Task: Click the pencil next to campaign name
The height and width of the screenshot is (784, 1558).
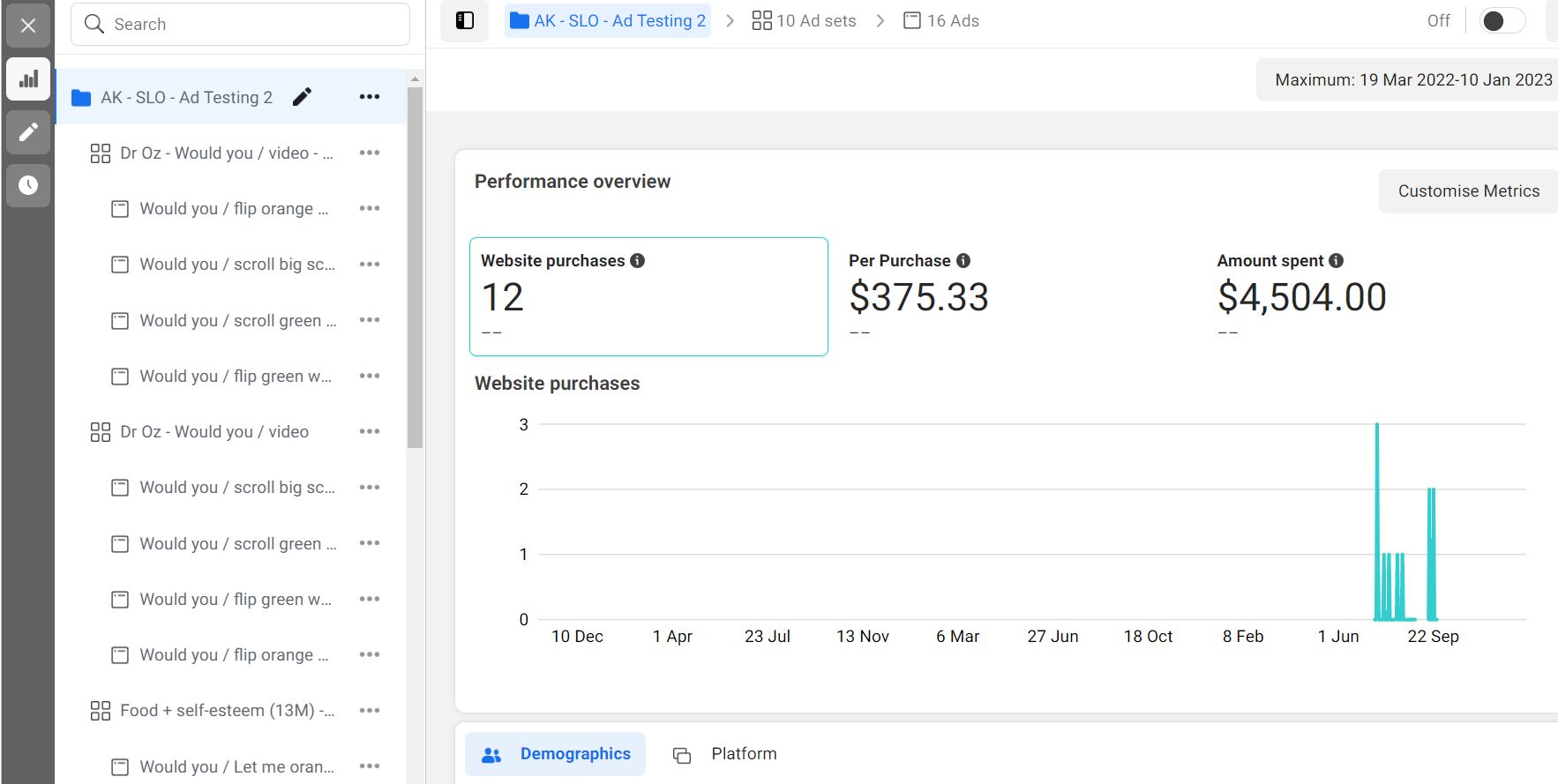Action: [302, 97]
